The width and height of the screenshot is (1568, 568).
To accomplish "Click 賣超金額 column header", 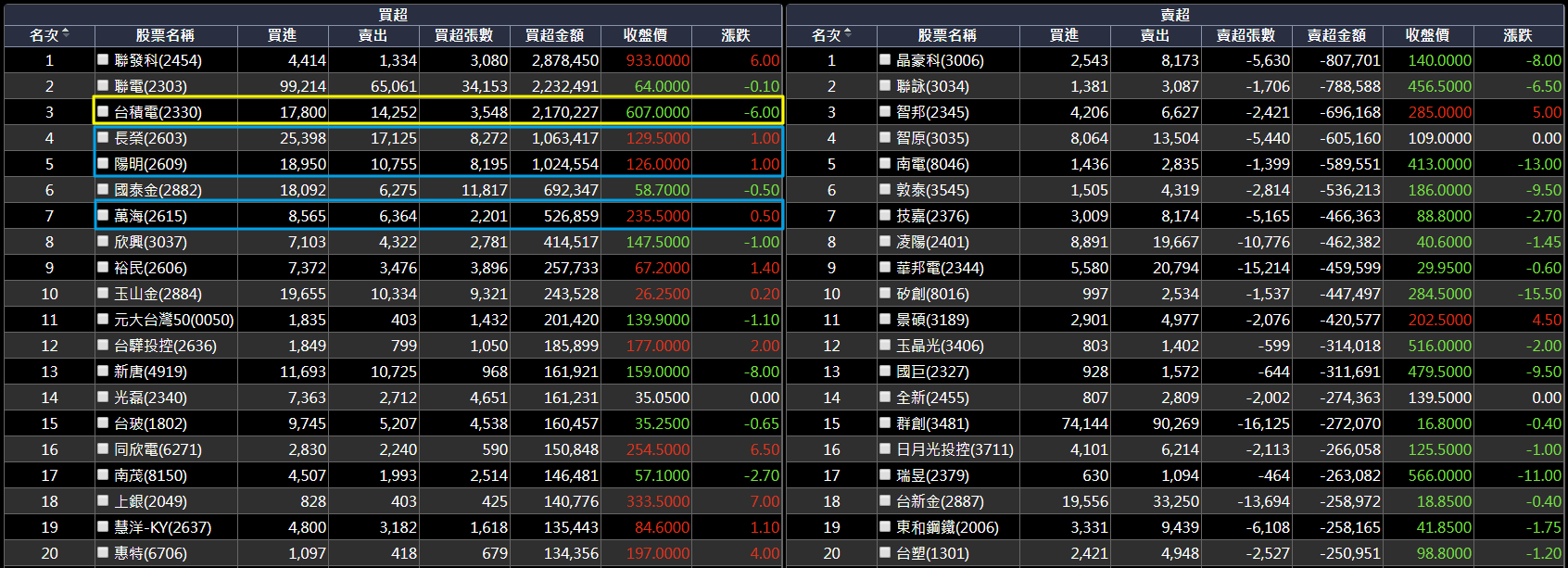I will tap(1336, 35).
